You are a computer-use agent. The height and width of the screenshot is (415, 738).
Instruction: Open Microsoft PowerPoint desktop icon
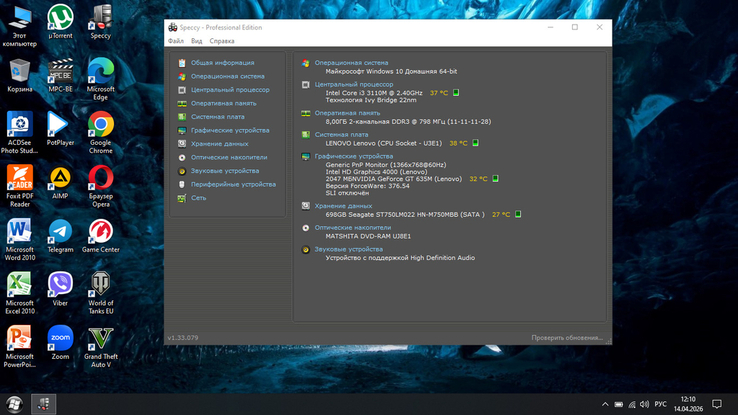[20, 347]
